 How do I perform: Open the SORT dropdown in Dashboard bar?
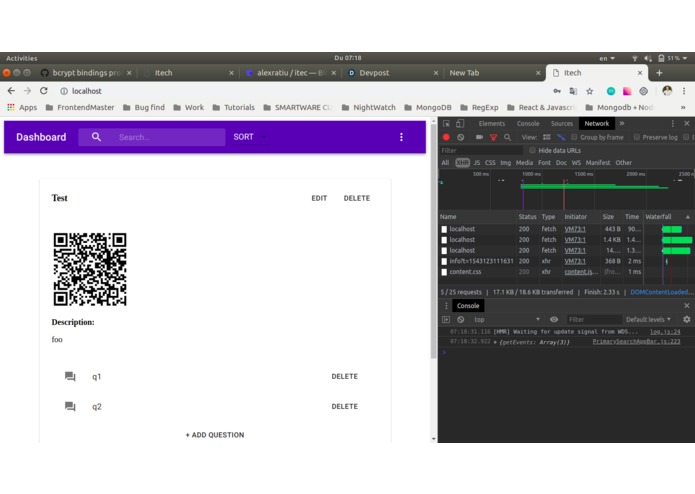click(250, 137)
